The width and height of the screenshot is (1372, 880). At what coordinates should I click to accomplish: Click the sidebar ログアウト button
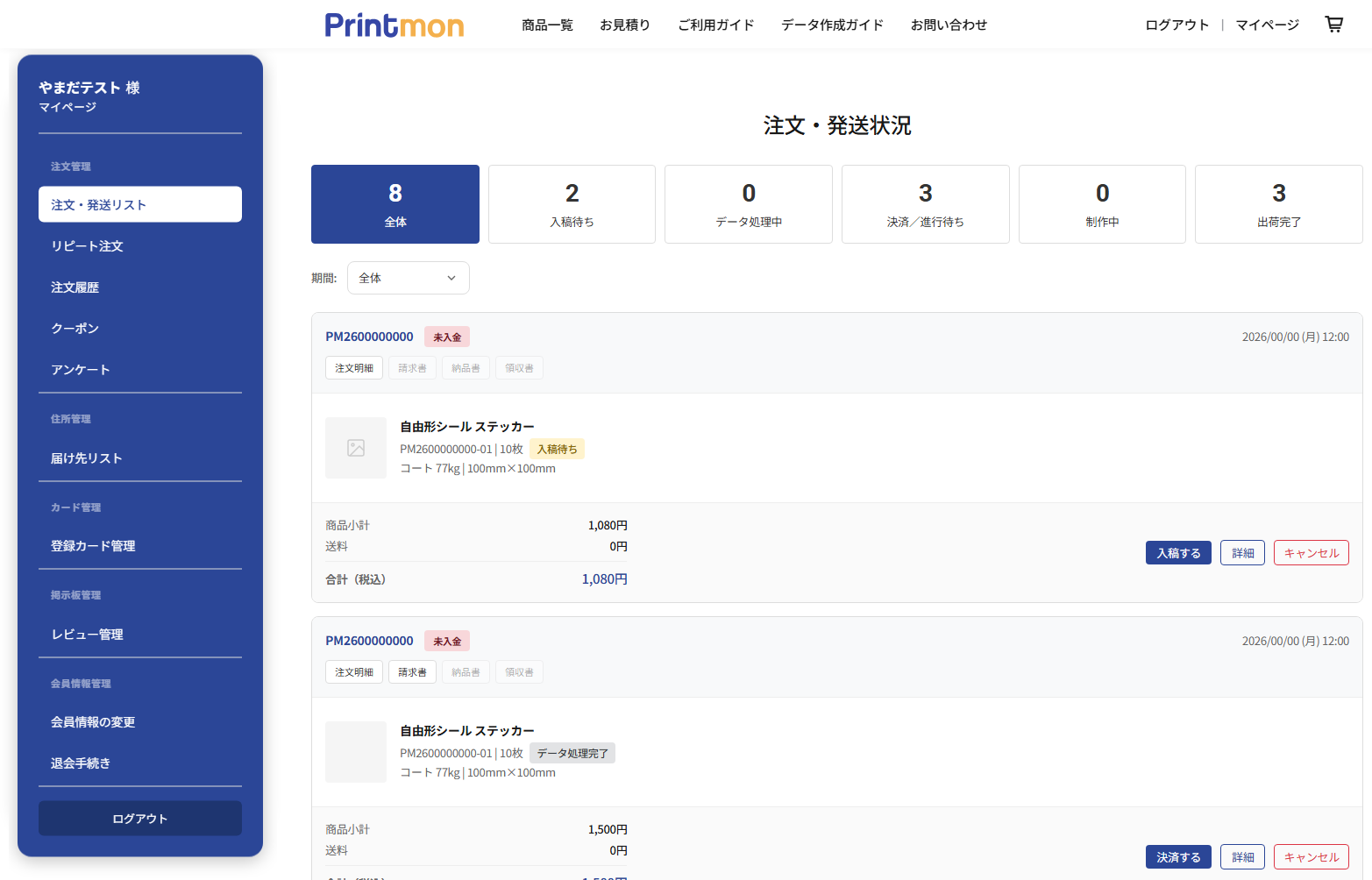[x=140, y=819]
